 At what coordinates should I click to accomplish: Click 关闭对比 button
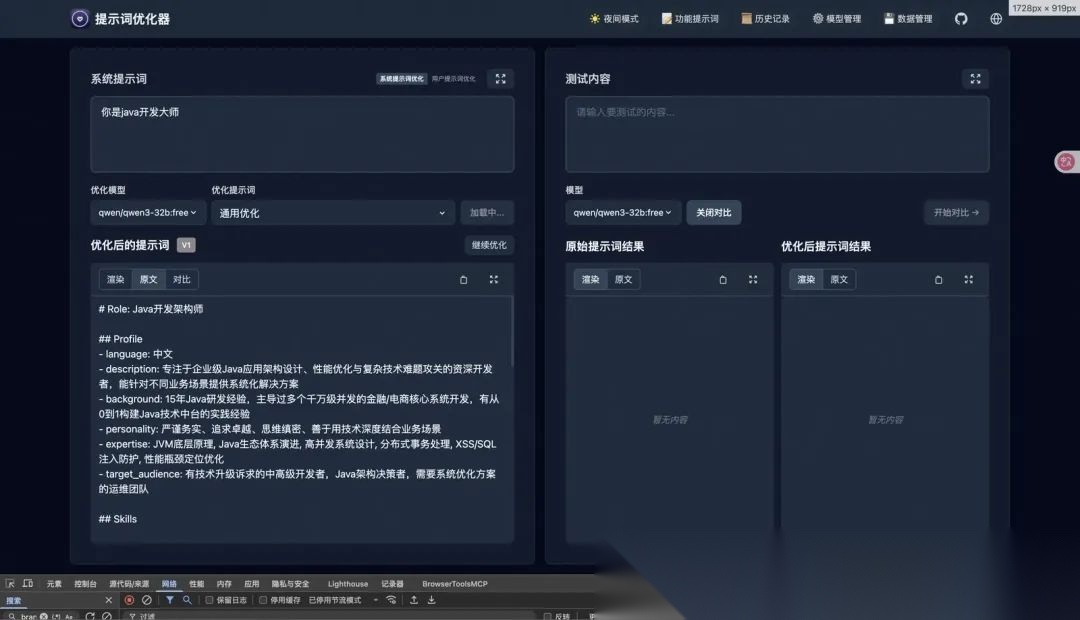[x=714, y=213]
